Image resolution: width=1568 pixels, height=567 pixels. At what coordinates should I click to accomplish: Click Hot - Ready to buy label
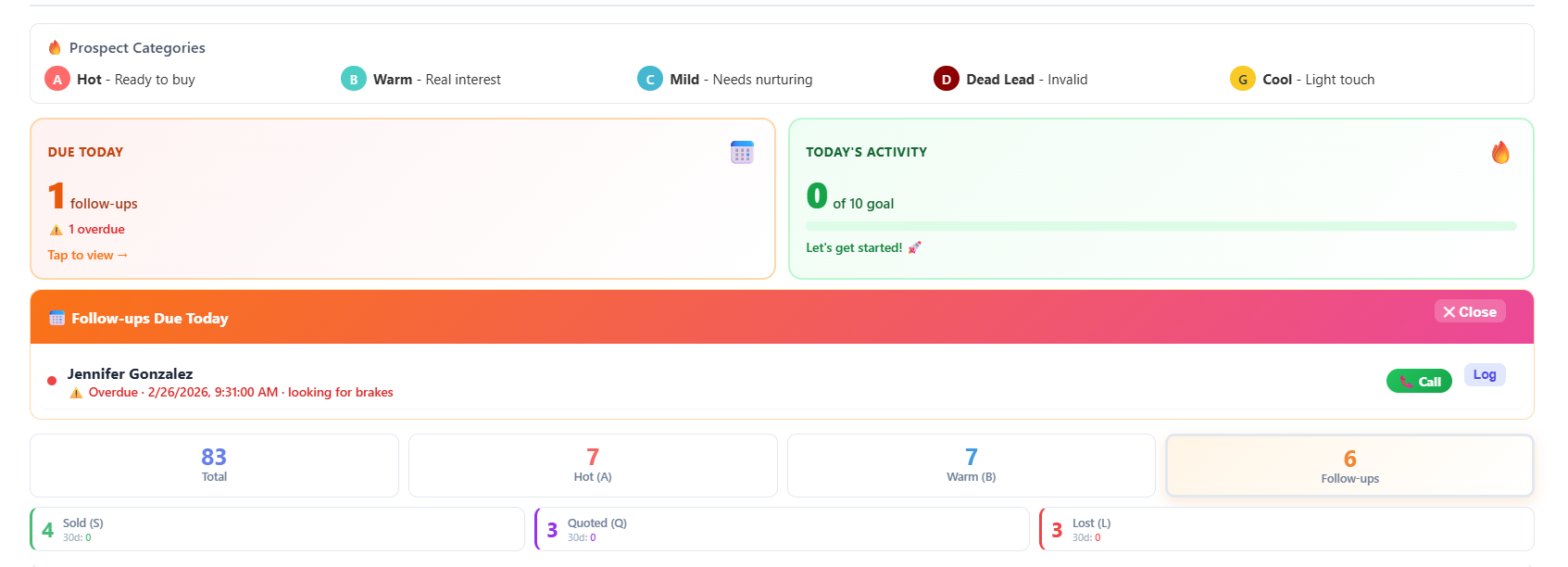click(x=136, y=80)
